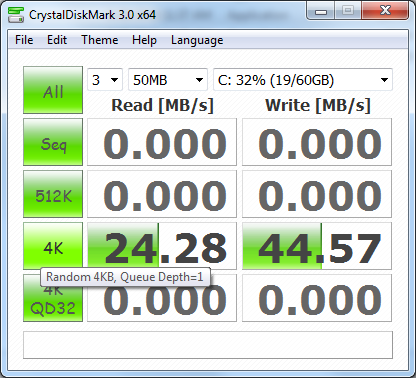The height and width of the screenshot is (378, 416).
Task: Click the CrystalDiskMark title bar app icon
Action: click(x=16, y=14)
